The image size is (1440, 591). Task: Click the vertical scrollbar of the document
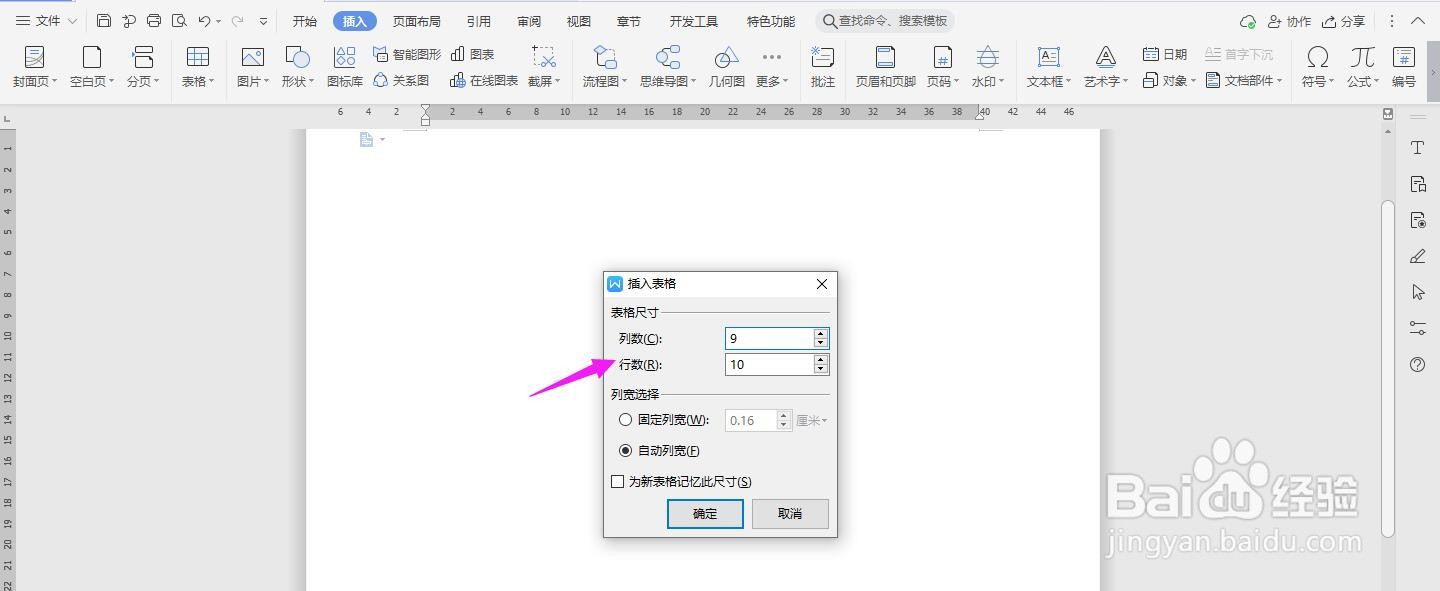coord(1388,368)
